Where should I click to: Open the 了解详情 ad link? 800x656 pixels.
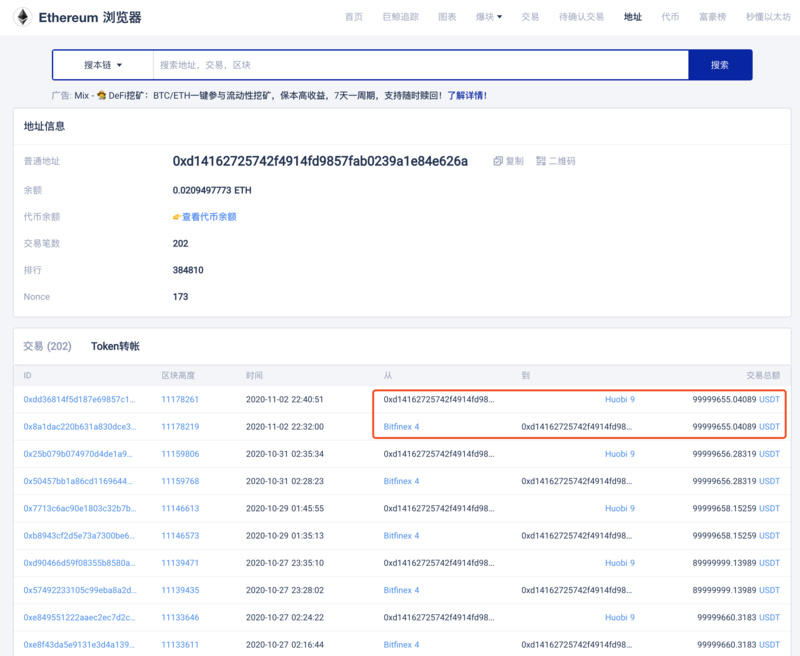[466, 96]
